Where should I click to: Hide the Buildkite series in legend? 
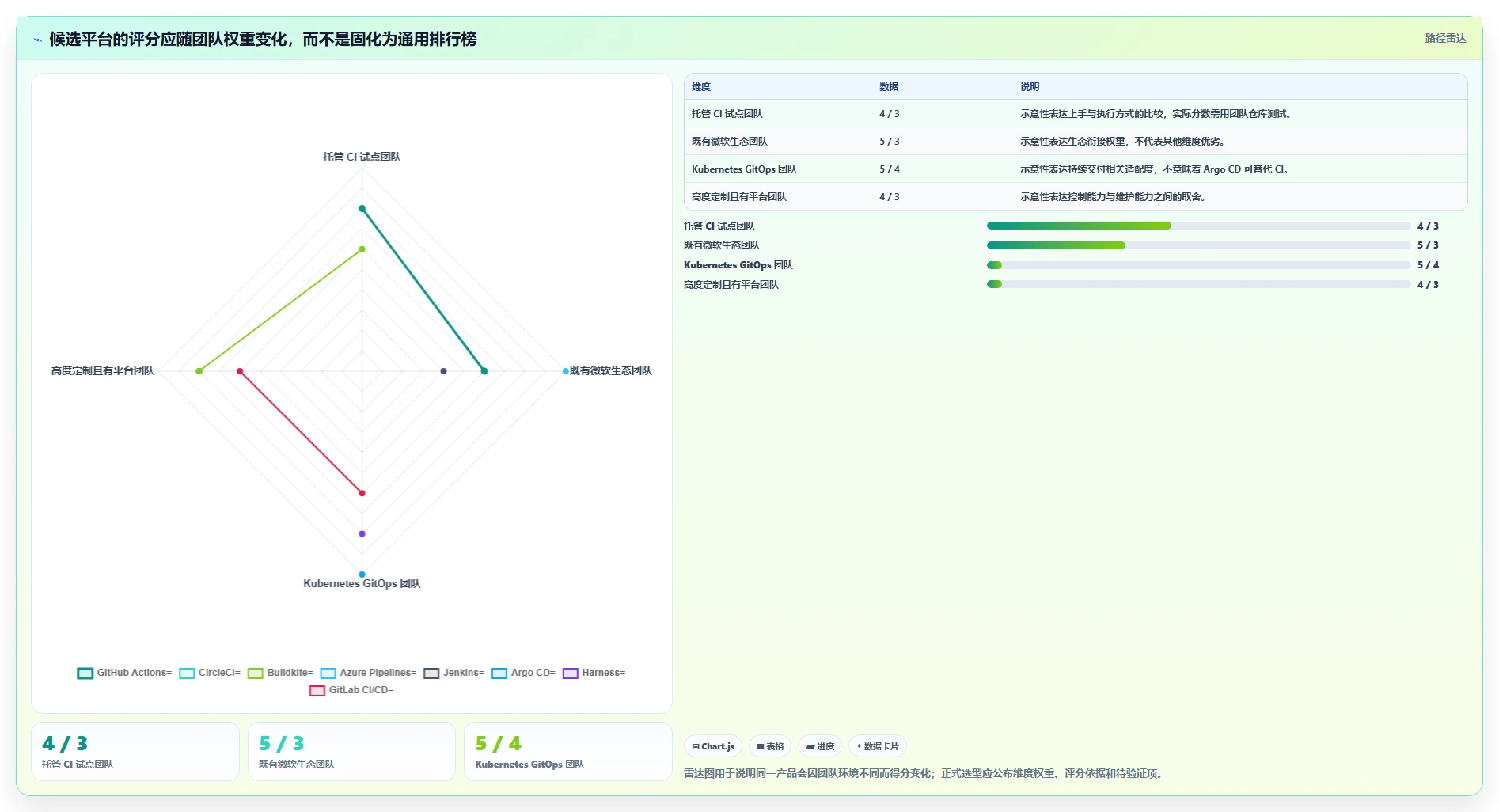280,673
